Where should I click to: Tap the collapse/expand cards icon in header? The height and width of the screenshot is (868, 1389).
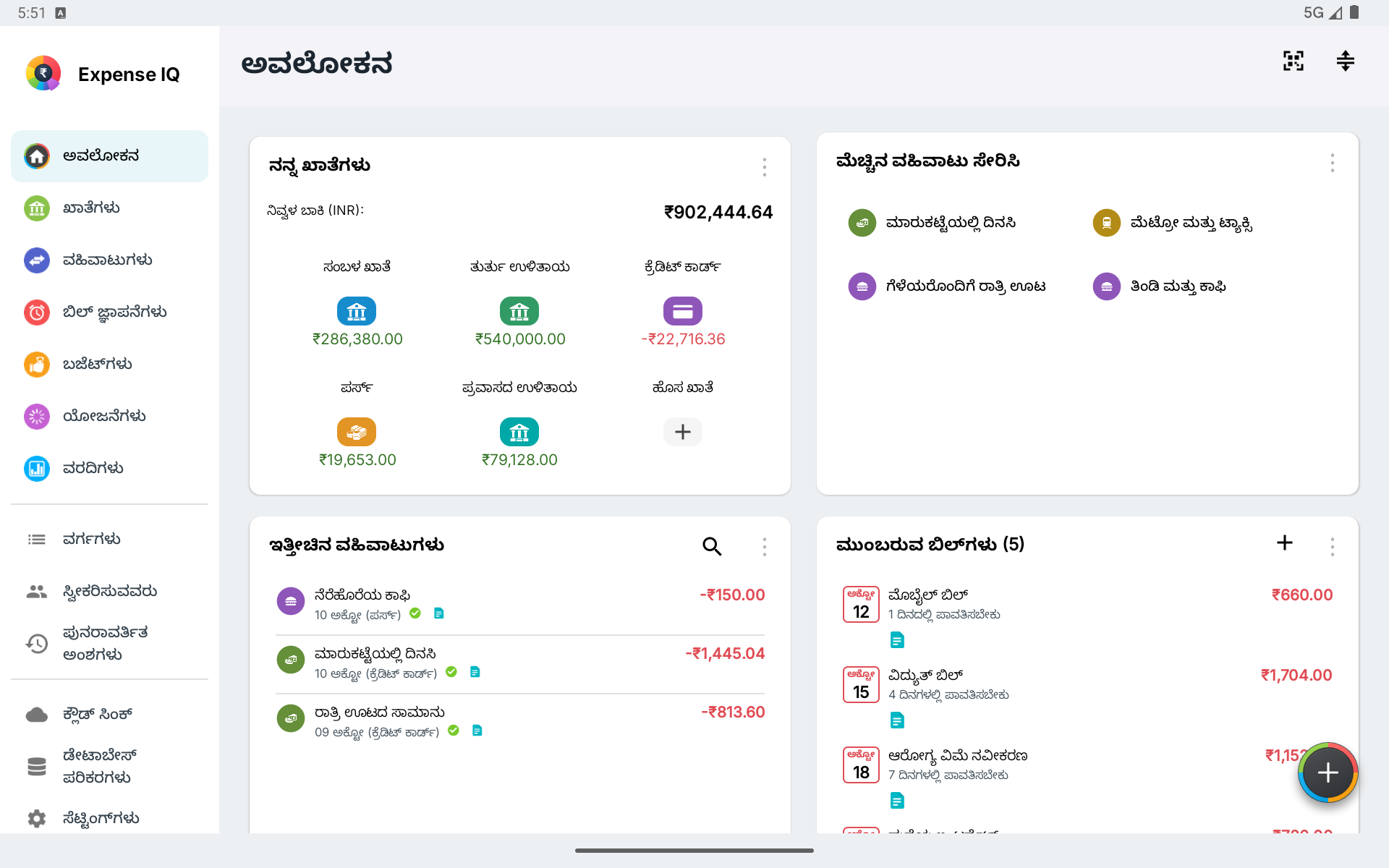[x=1346, y=61]
